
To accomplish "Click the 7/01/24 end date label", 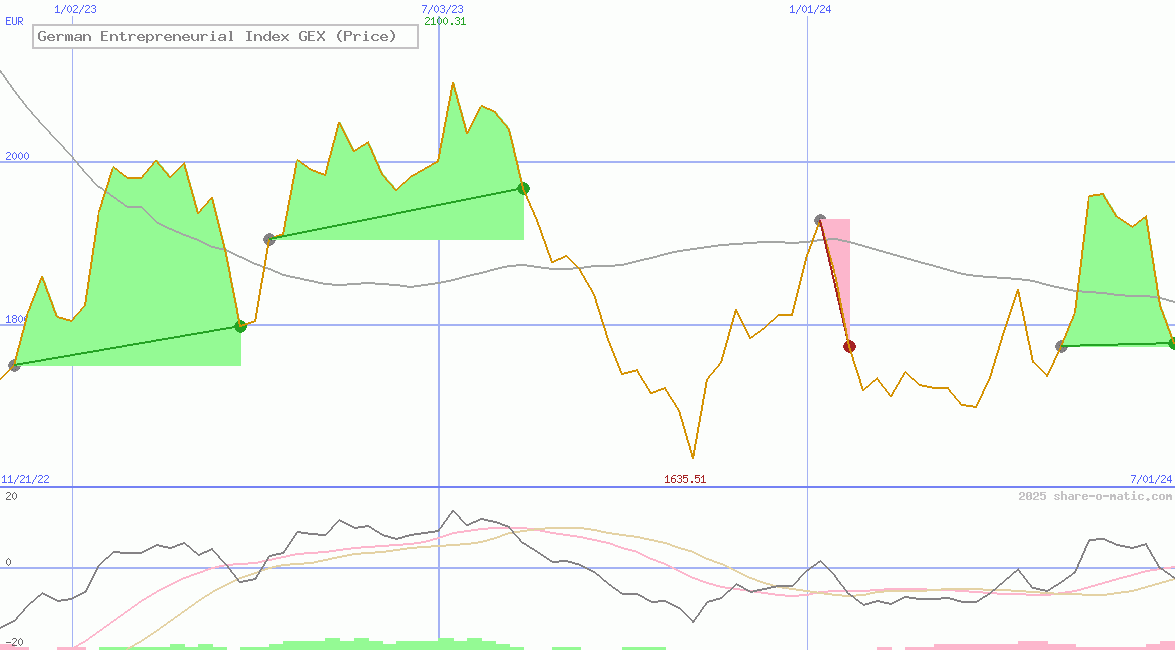I will (1150, 479).
